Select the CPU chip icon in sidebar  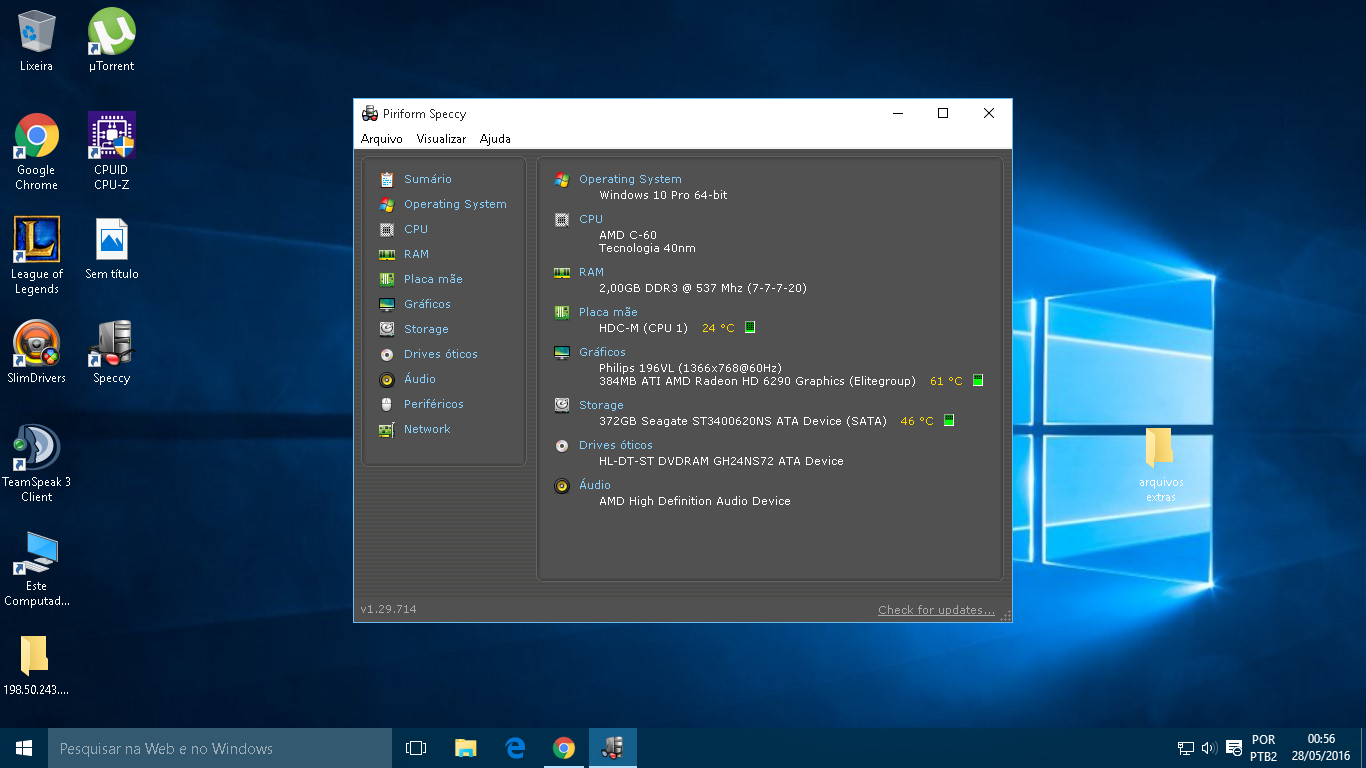[386, 229]
